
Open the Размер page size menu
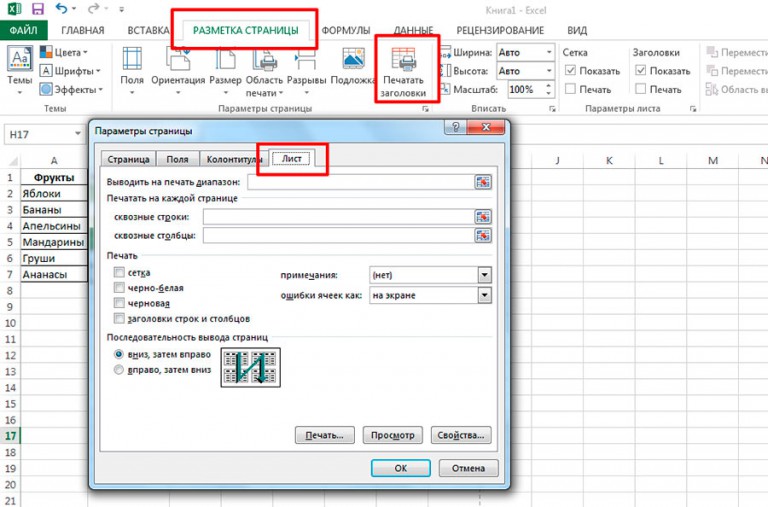(225, 70)
